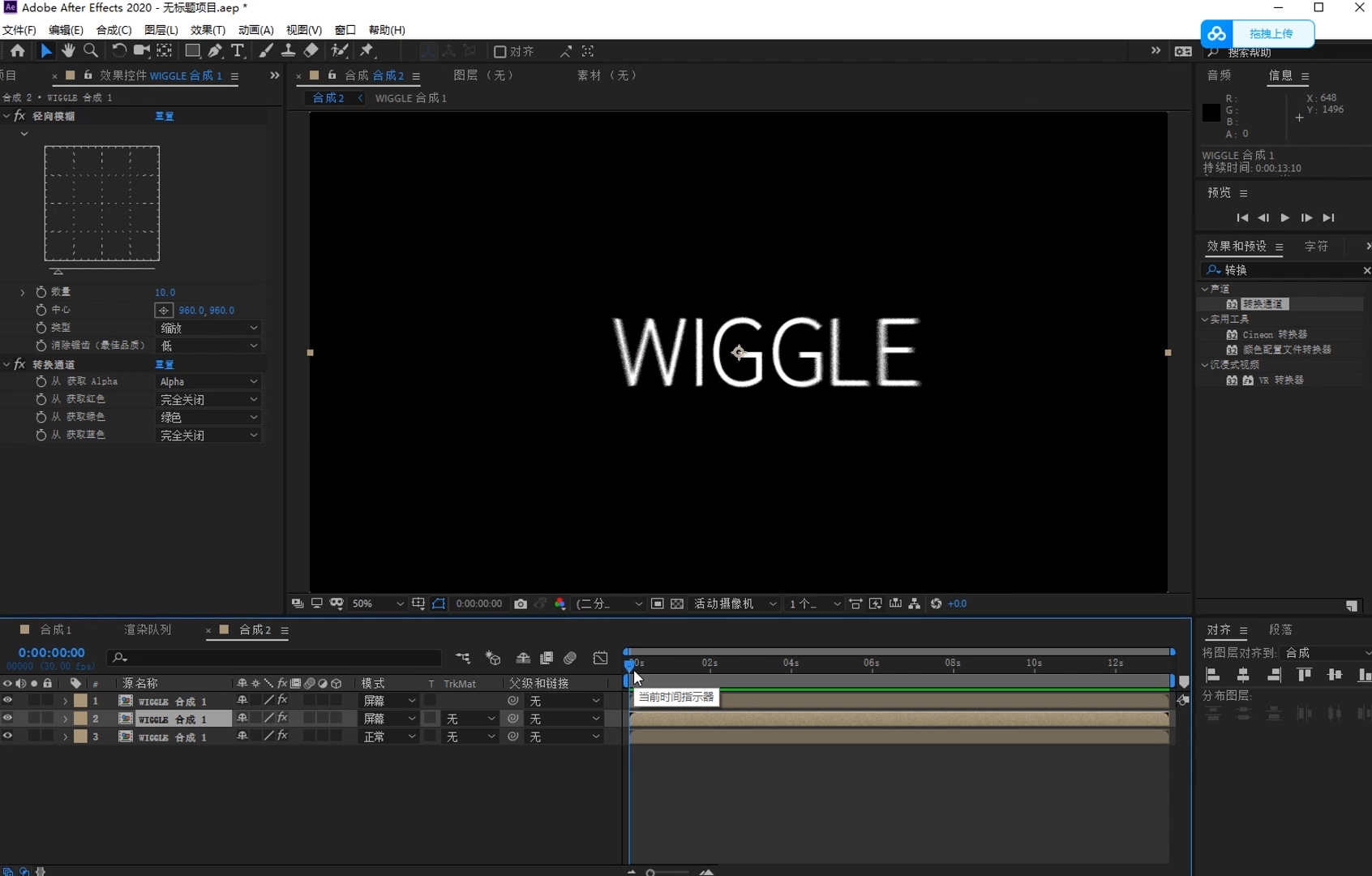The height and width of the screenshot is (876, 1372).
Task: Select the Puppet Pin tool
Action: point(367,51)
